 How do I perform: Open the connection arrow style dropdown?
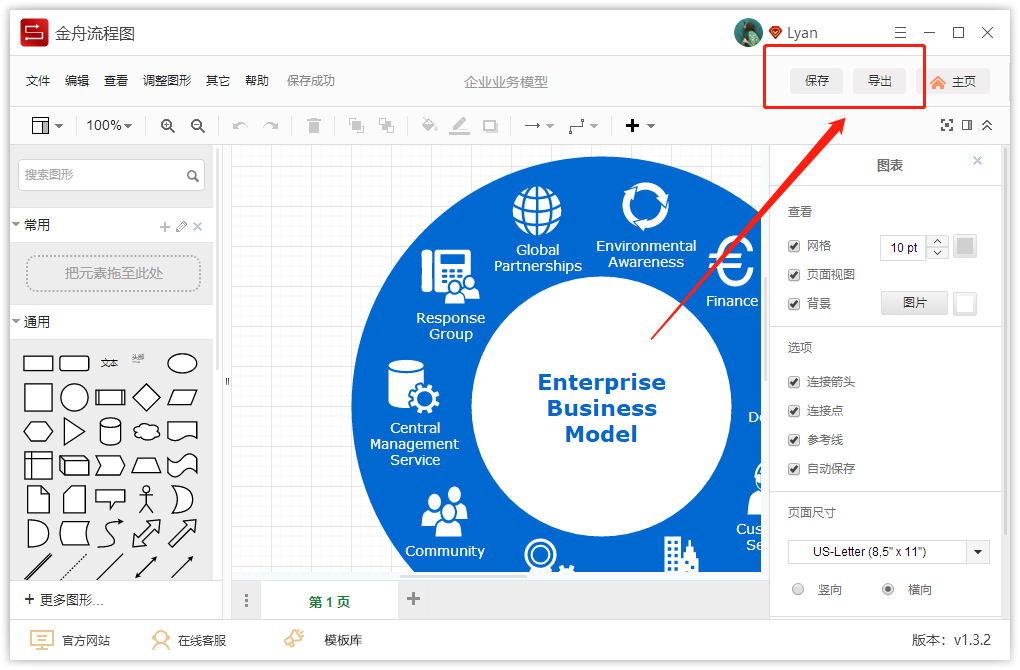(x=539, y=126)
